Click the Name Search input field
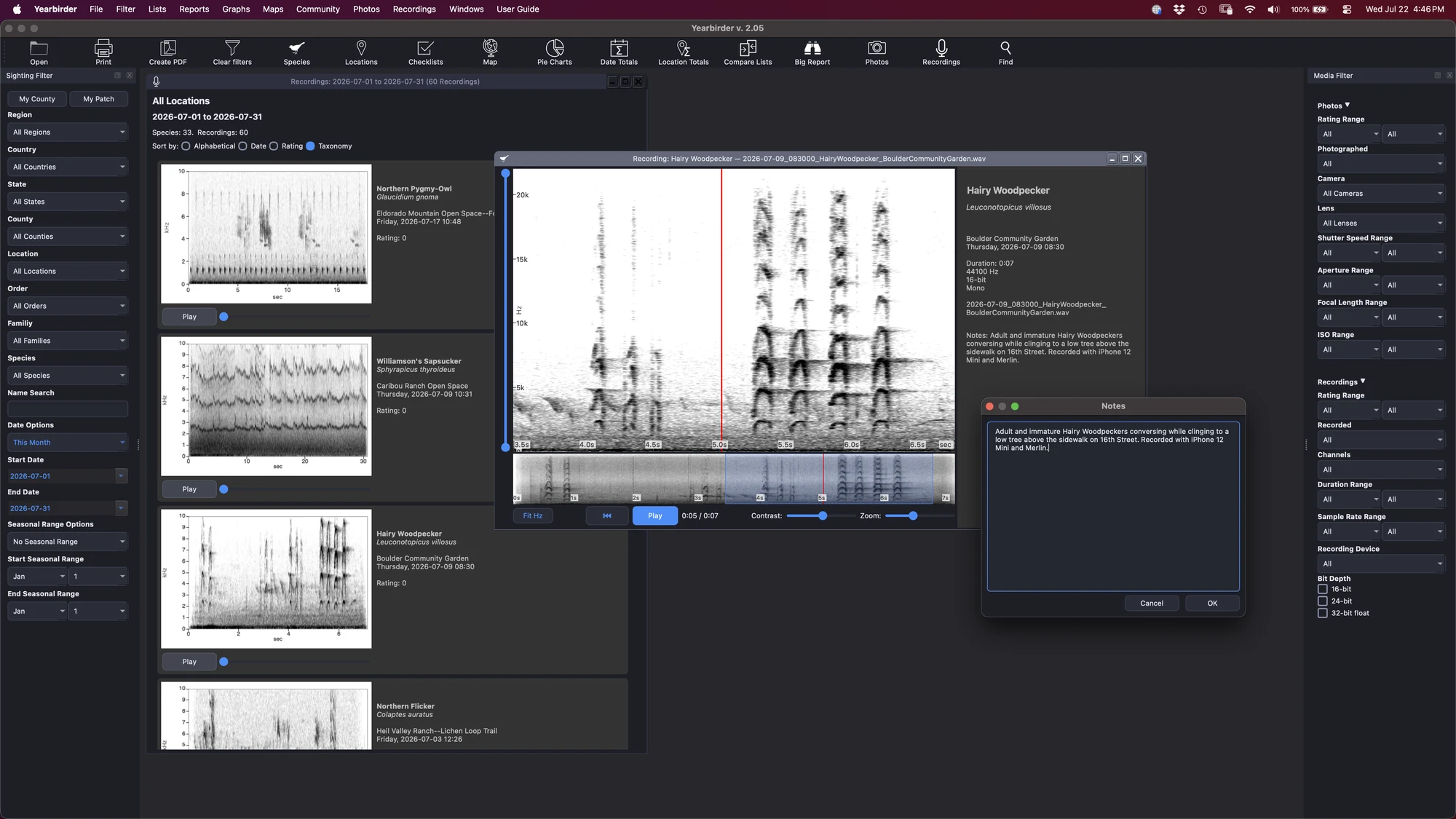 (x=68, y=409)
